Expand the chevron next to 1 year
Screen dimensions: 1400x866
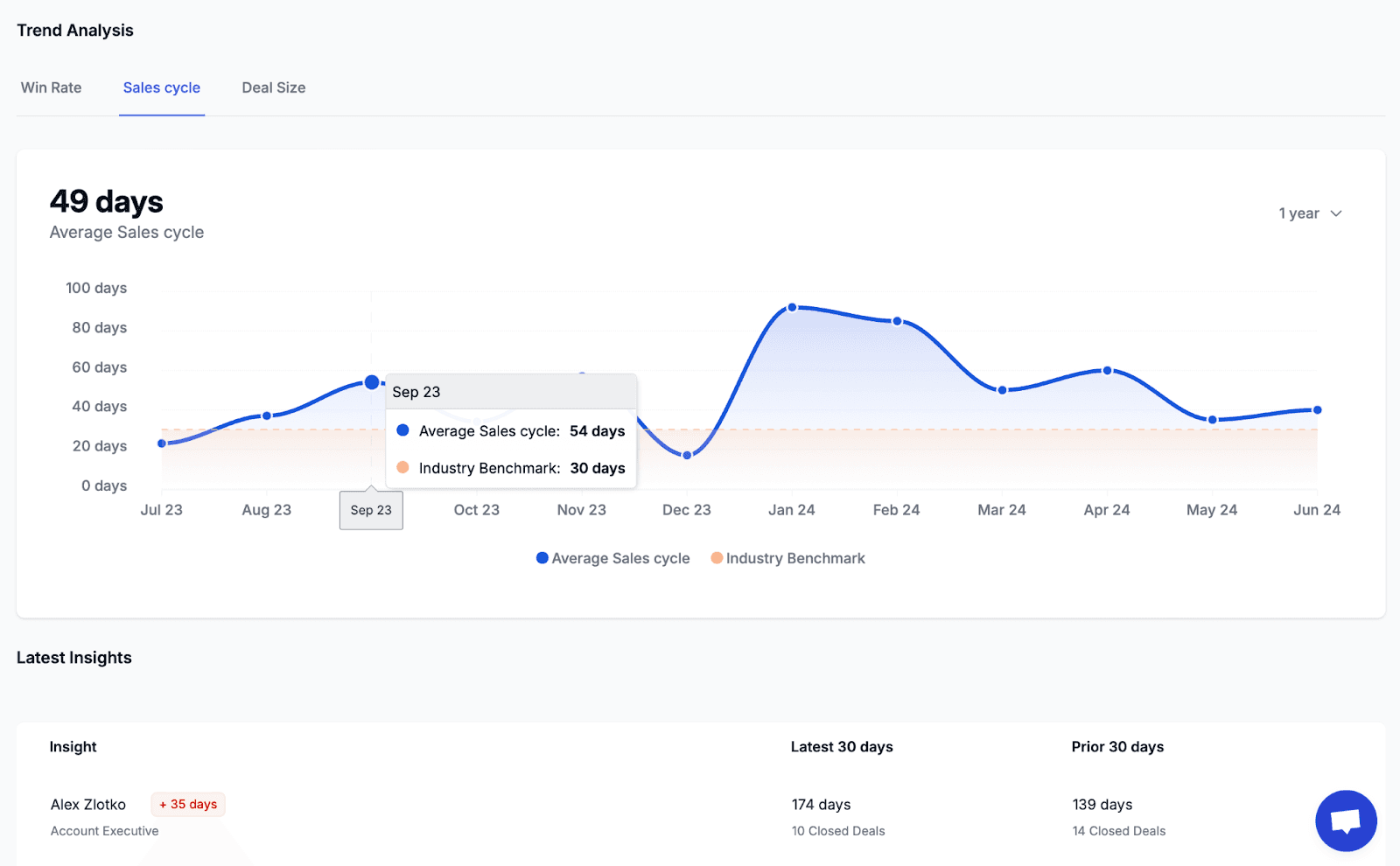coord(1335,213)
